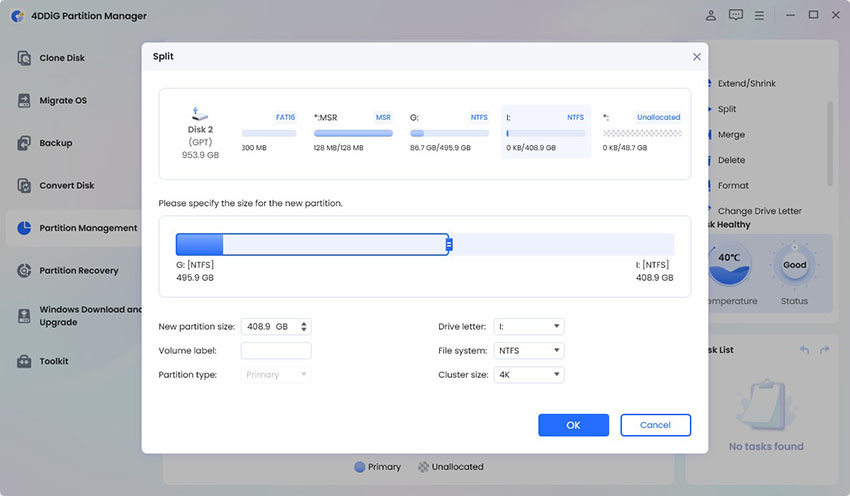
Task: Confirm the split with OK
Action: click(574, 425)
